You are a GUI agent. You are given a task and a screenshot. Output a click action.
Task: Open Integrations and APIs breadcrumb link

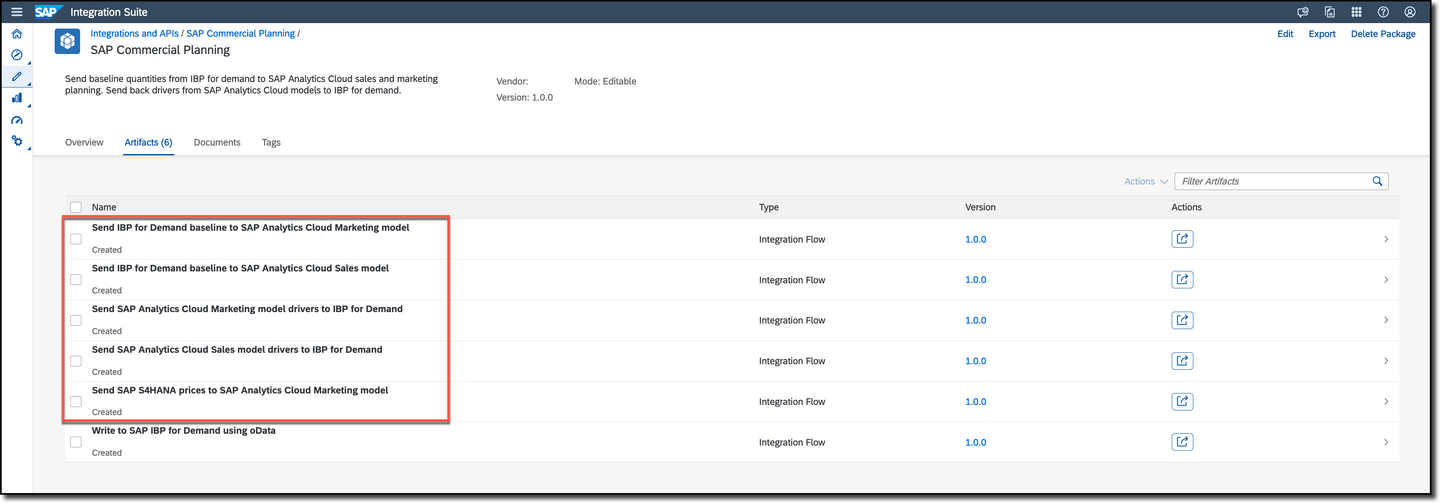[136, 33]
